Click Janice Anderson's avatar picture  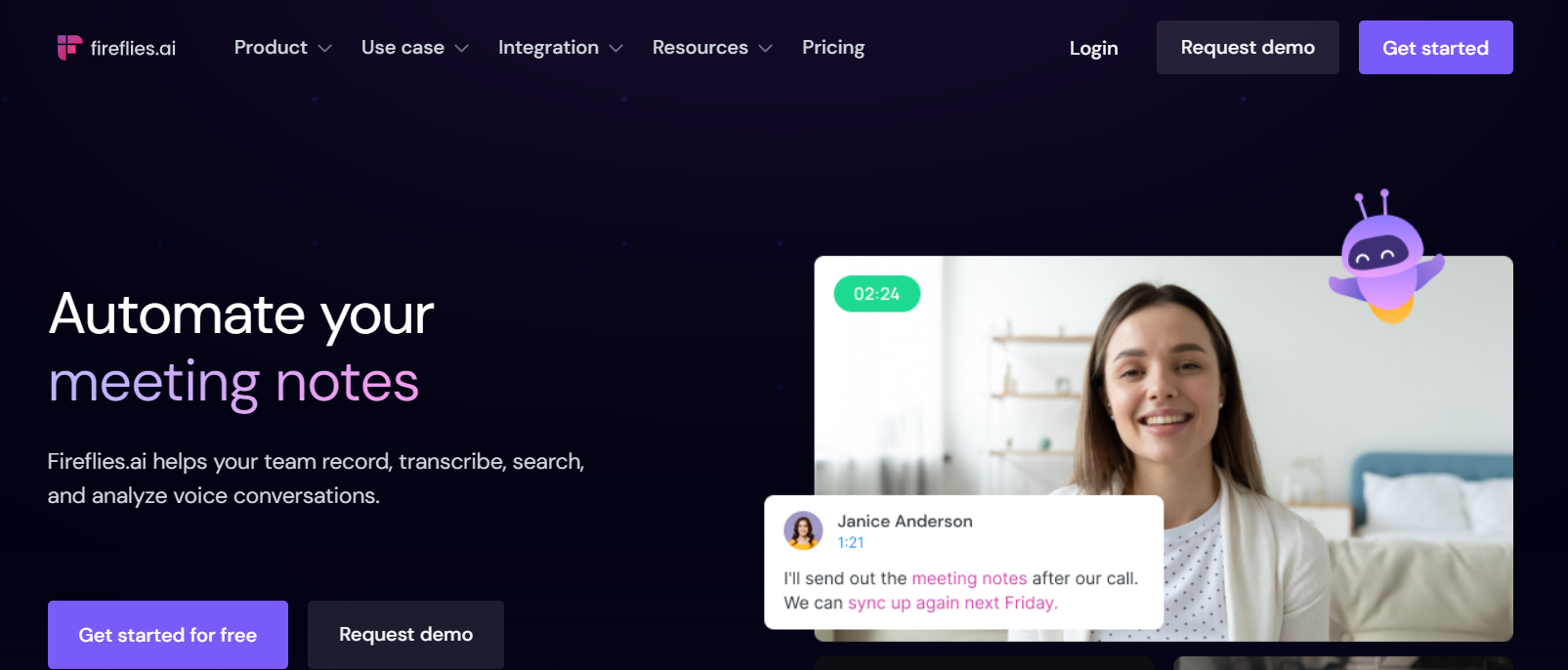point(803,530)
